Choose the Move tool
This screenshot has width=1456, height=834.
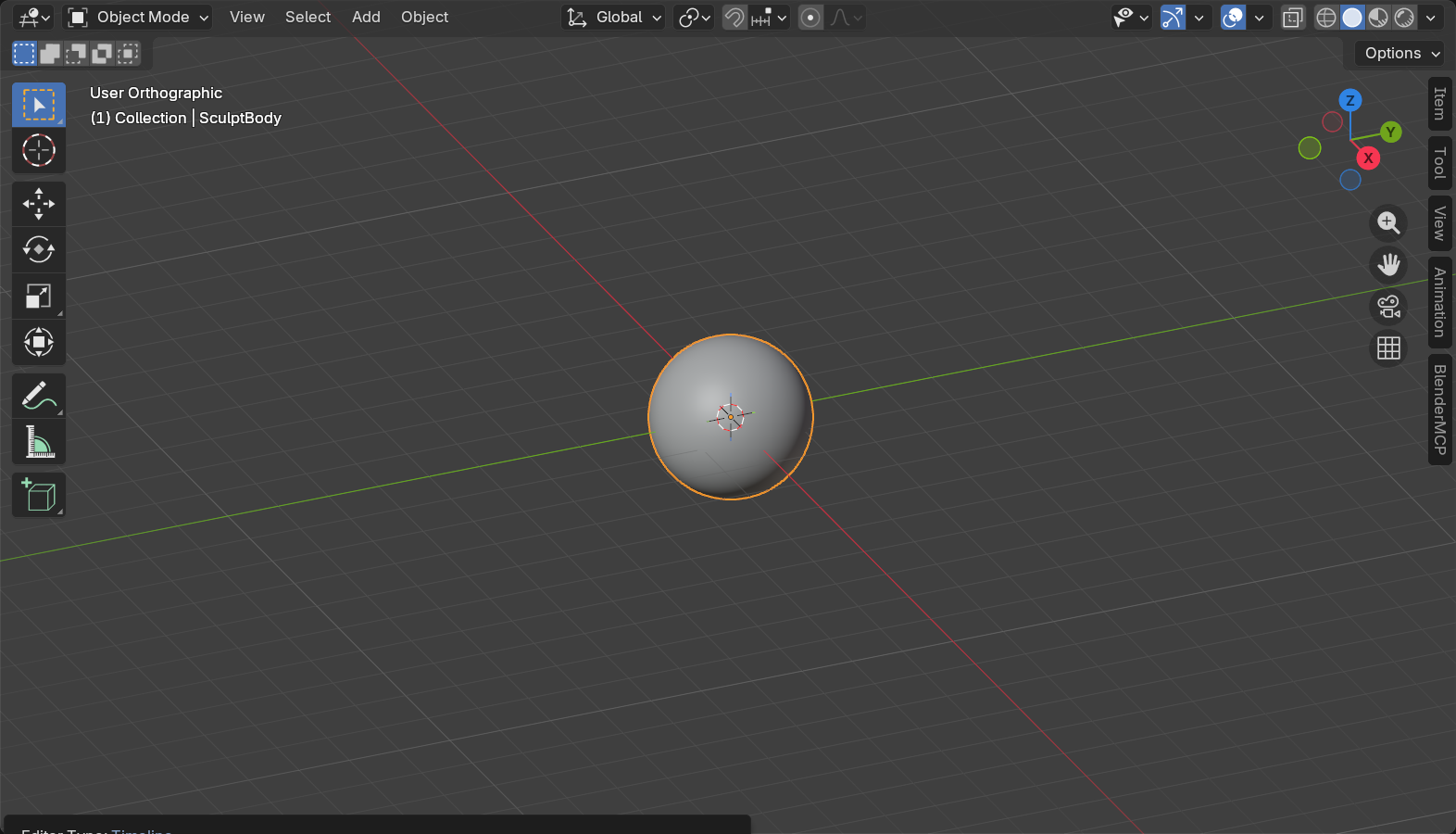point(39,204)
